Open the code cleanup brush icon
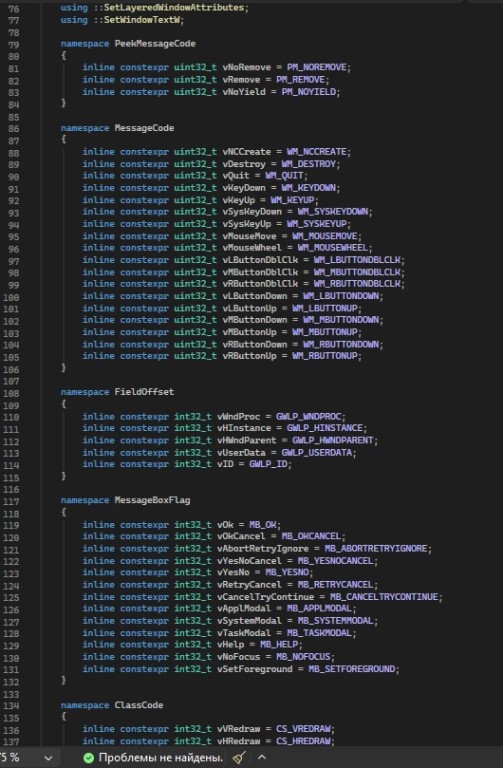 [239, 758]
